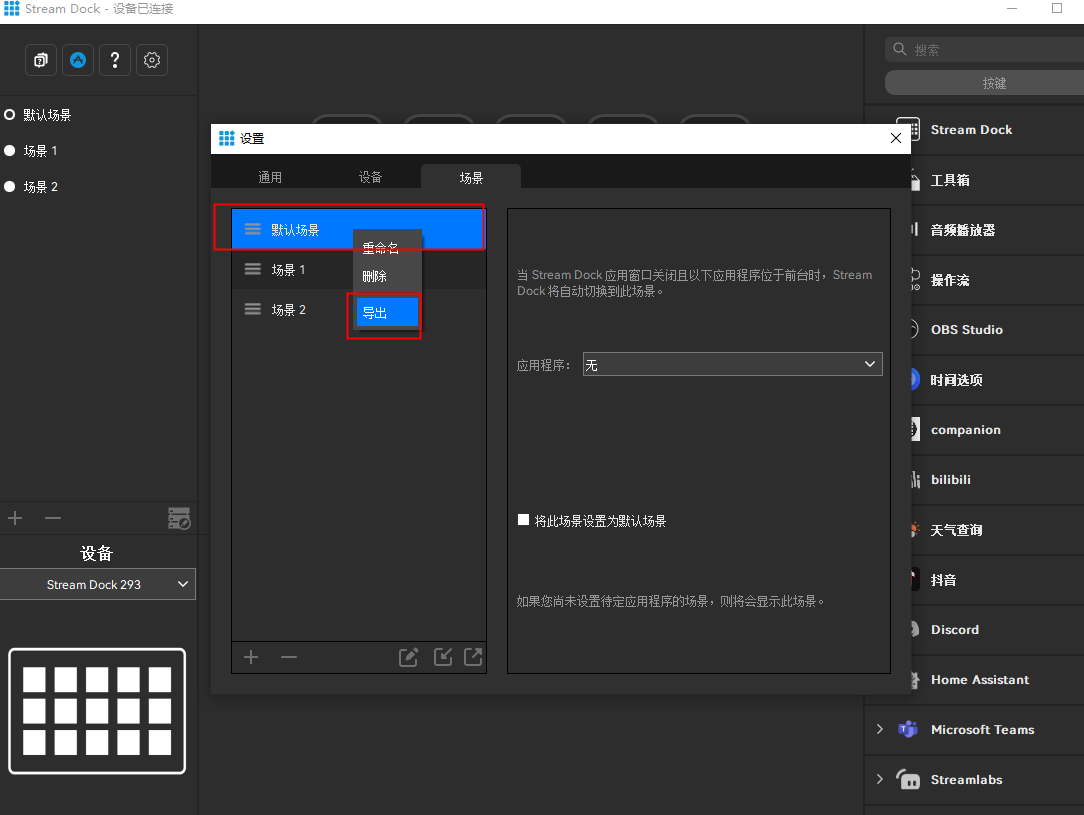Minimize the Stream Dock main window

(x=1011, y=8)
